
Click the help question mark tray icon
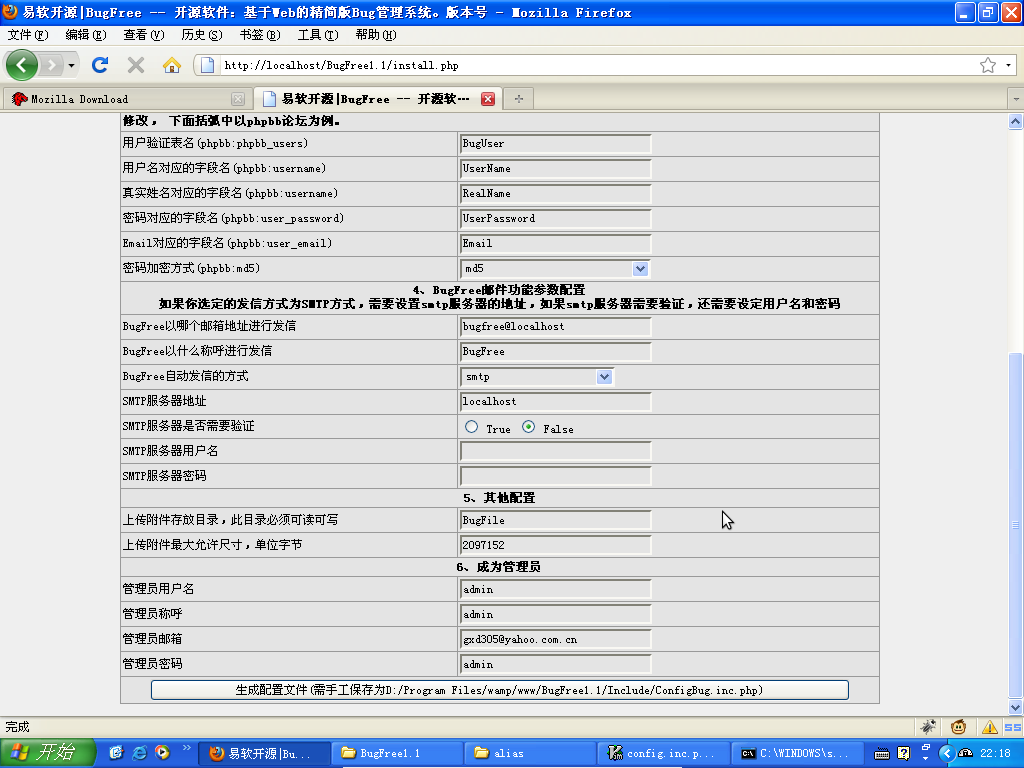904,754
